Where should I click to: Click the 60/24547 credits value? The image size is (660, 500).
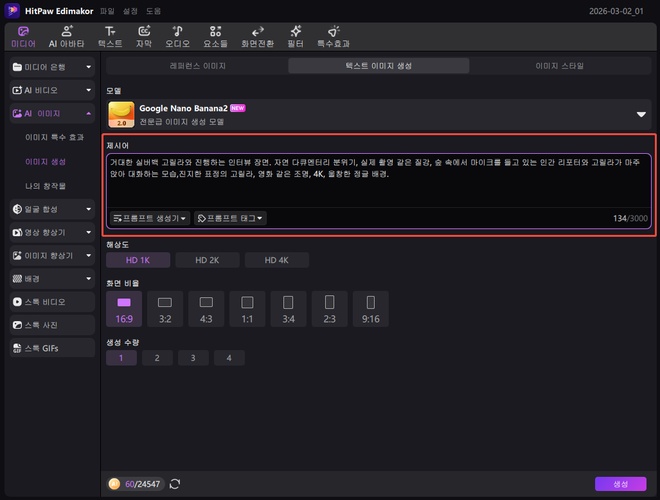coord(142,484)
